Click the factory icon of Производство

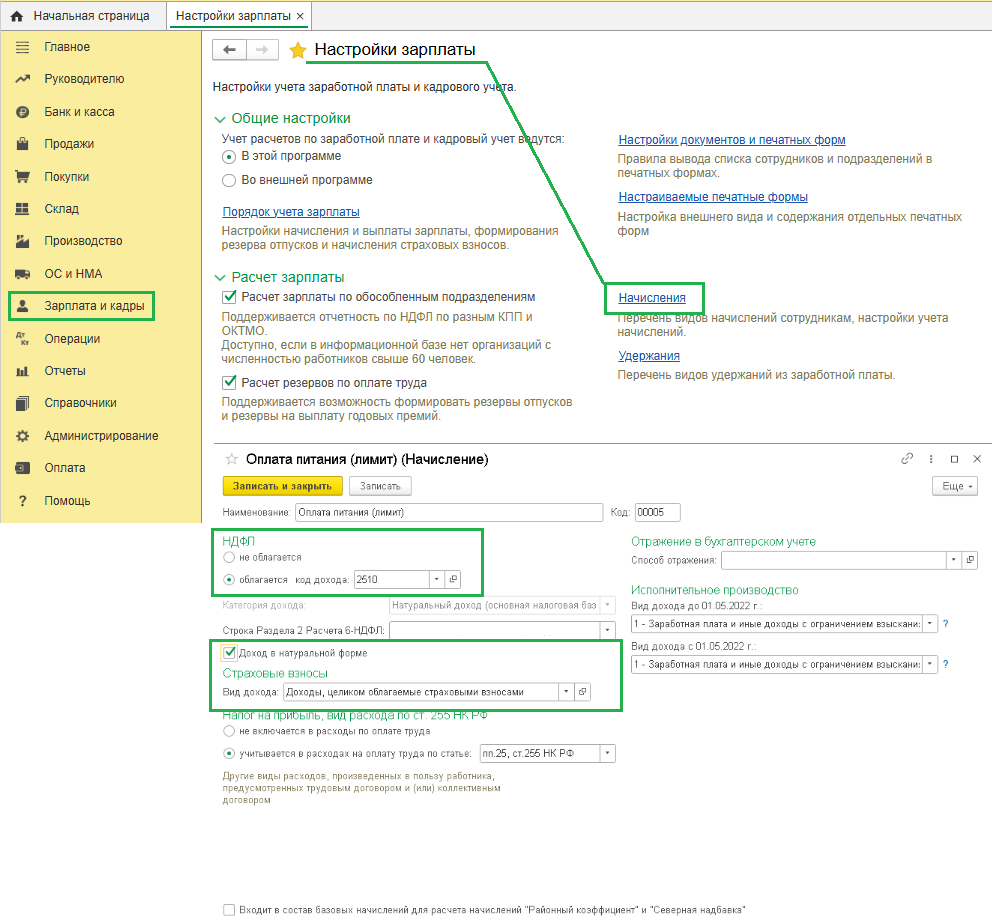click(x=22, y=241)
